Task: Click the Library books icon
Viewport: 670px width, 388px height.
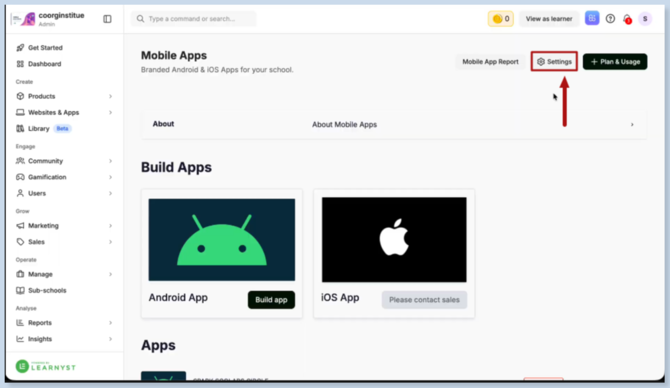Action: click(x=20, y=129)
